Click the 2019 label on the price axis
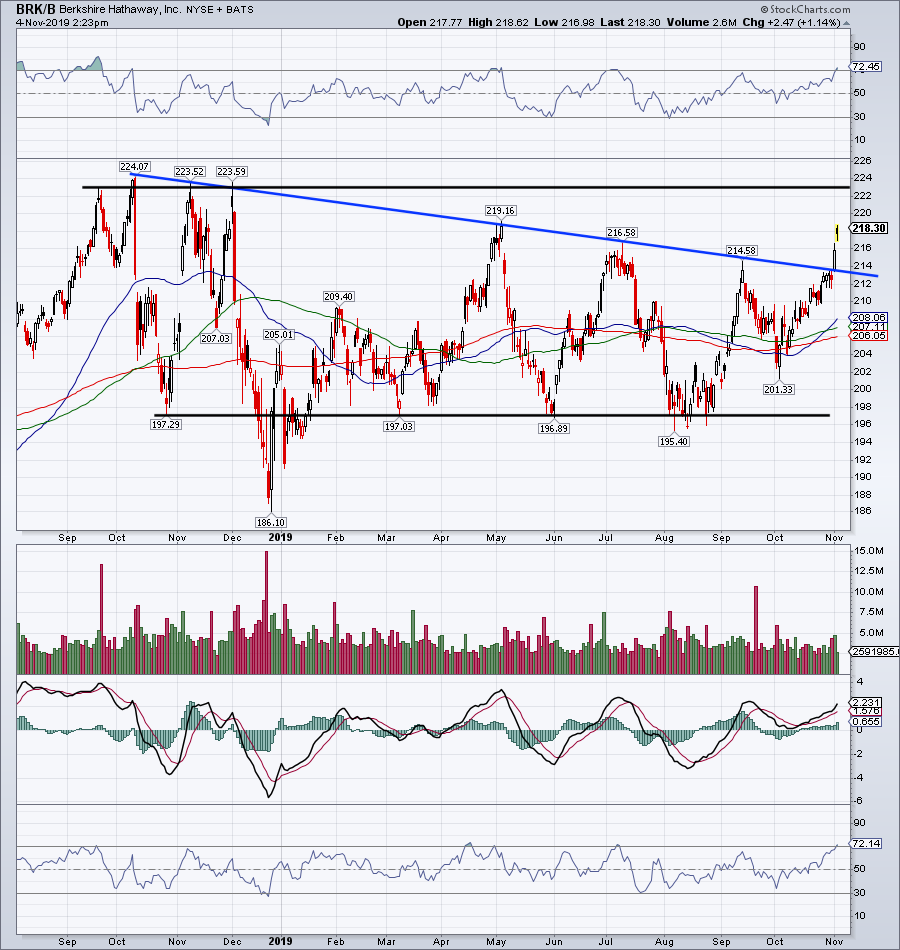This screenshot has width=900, height=950. [x=280, y=537]
